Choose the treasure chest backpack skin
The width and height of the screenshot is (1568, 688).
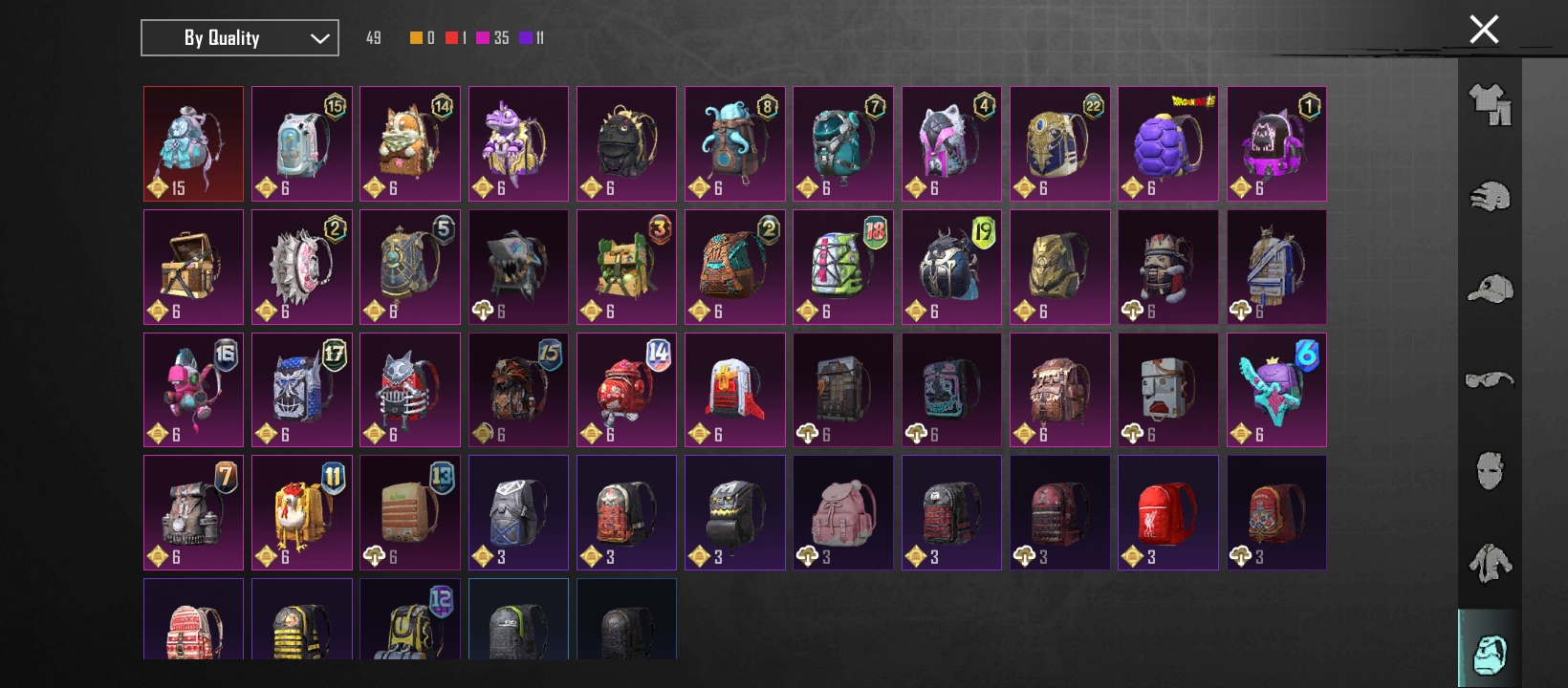pyautogui.click(x=193, y=267)
